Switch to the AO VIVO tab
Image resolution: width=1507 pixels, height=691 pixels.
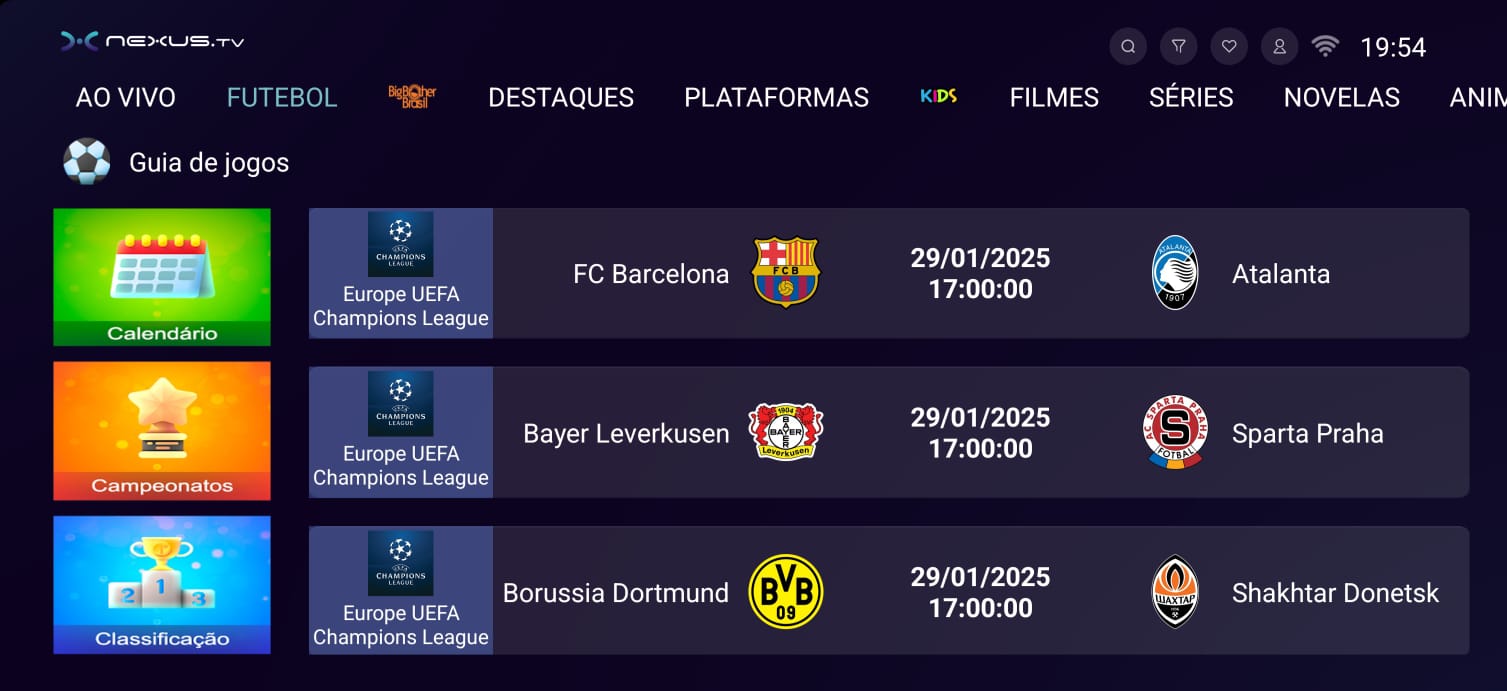pos(126,97)
